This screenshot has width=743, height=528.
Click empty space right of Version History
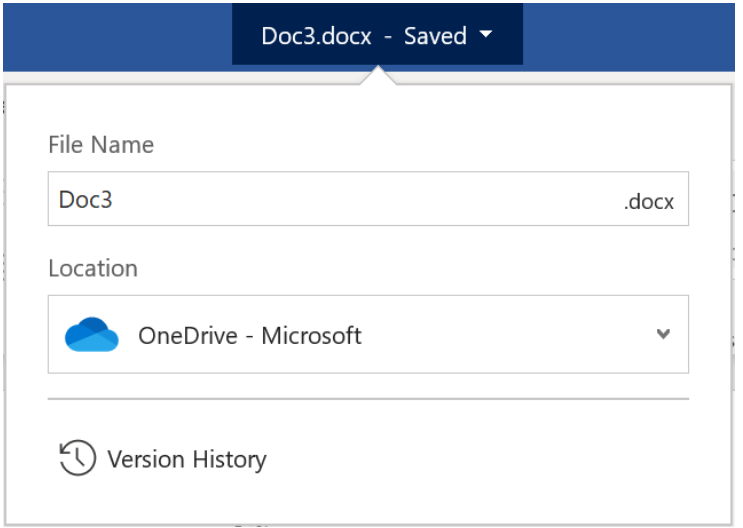[x=480, y=460]
